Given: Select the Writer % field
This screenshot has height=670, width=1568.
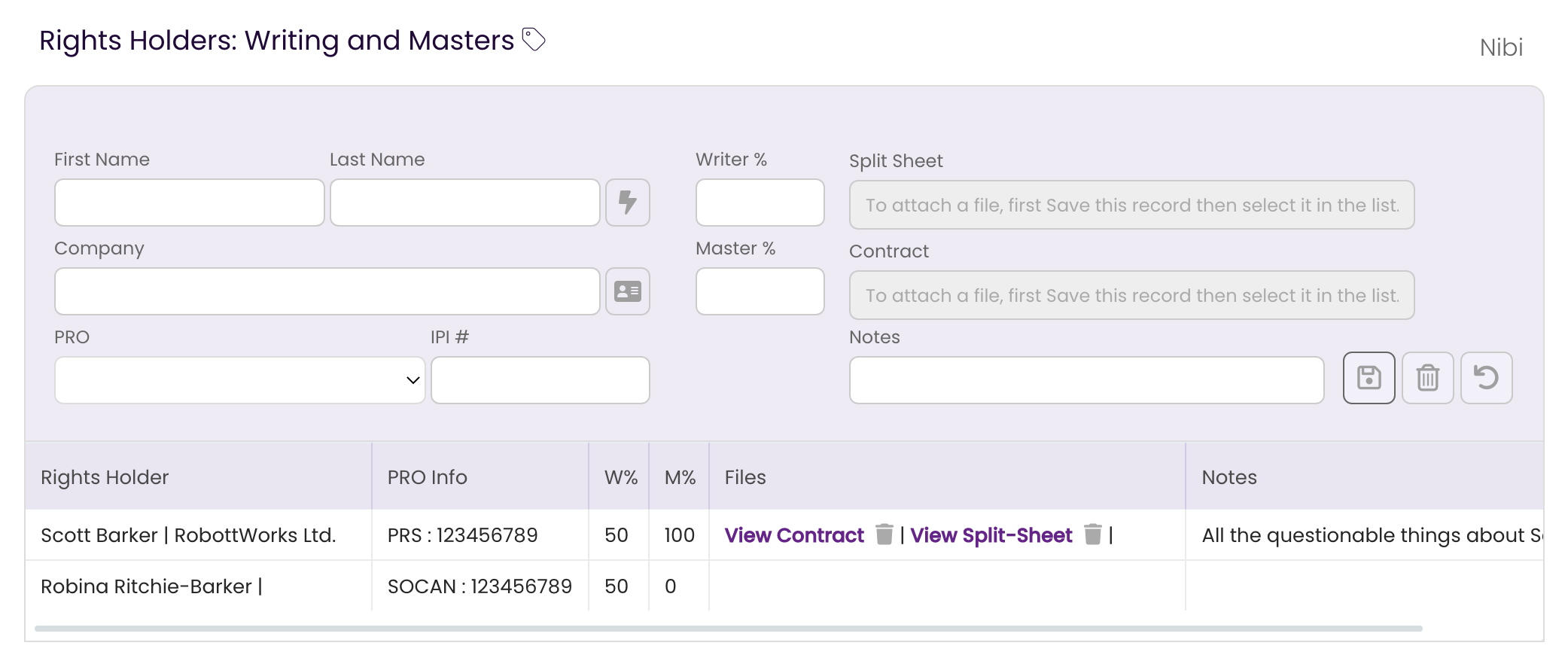Looking at the screenshot, I should pos(760,203).
